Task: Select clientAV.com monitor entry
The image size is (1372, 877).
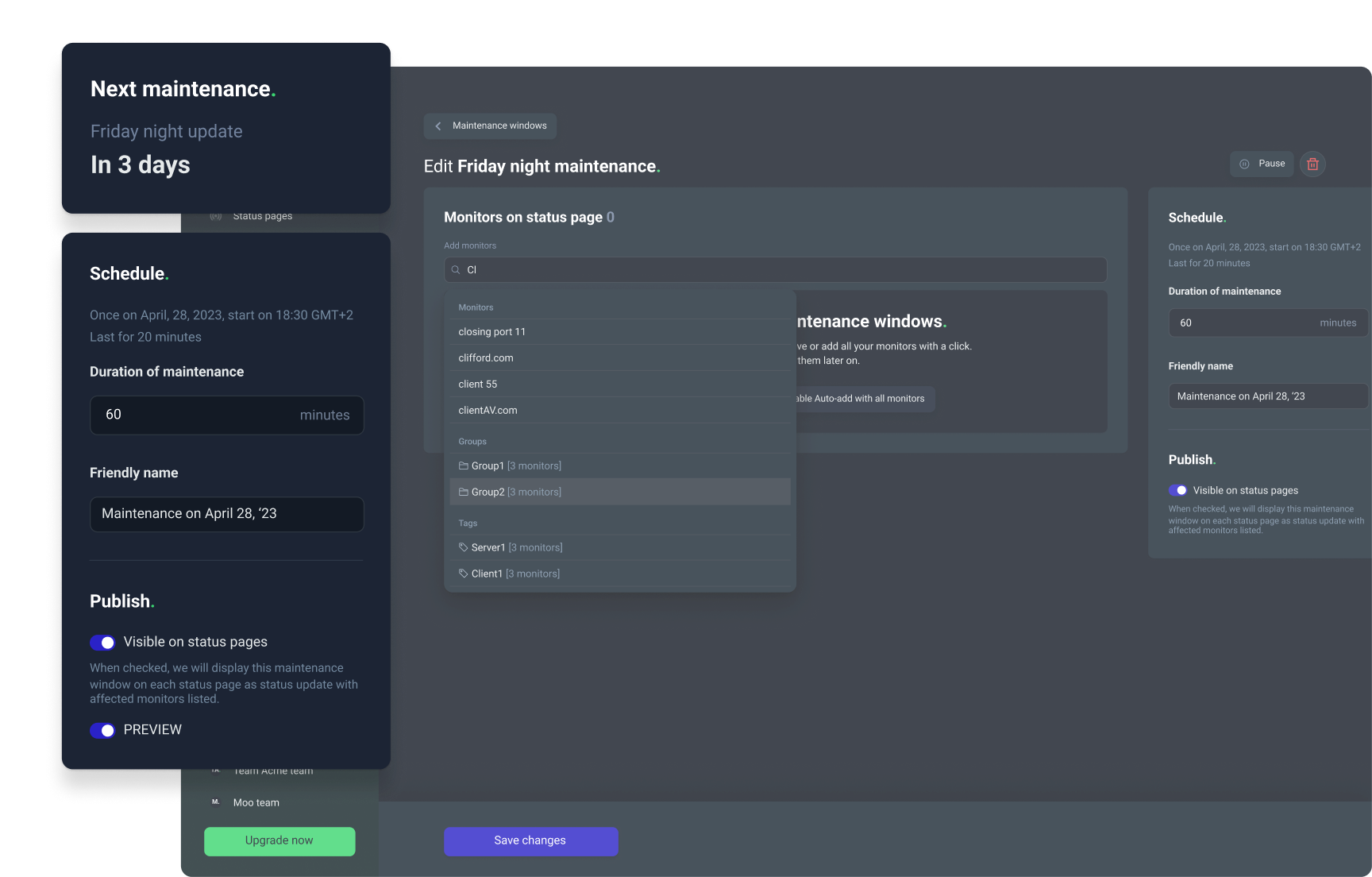Action: (x=488, y=411)
